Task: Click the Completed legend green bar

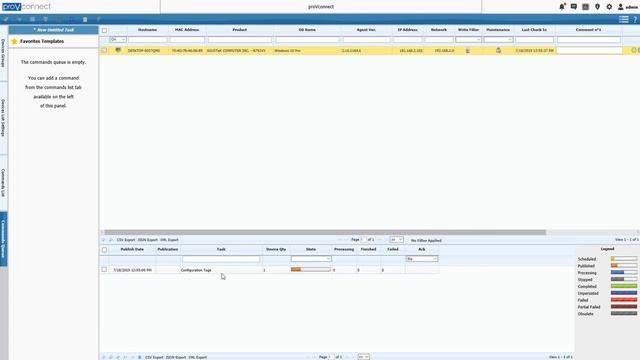Action: point(624,286)
